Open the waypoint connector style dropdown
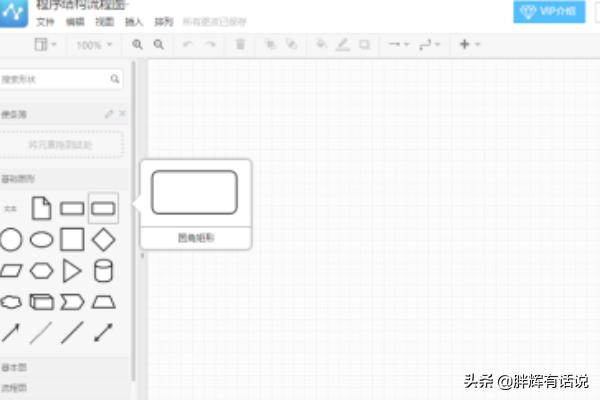The height and width of the screenshot is (400, 600). pyautogui.click(x=429, y=45)
